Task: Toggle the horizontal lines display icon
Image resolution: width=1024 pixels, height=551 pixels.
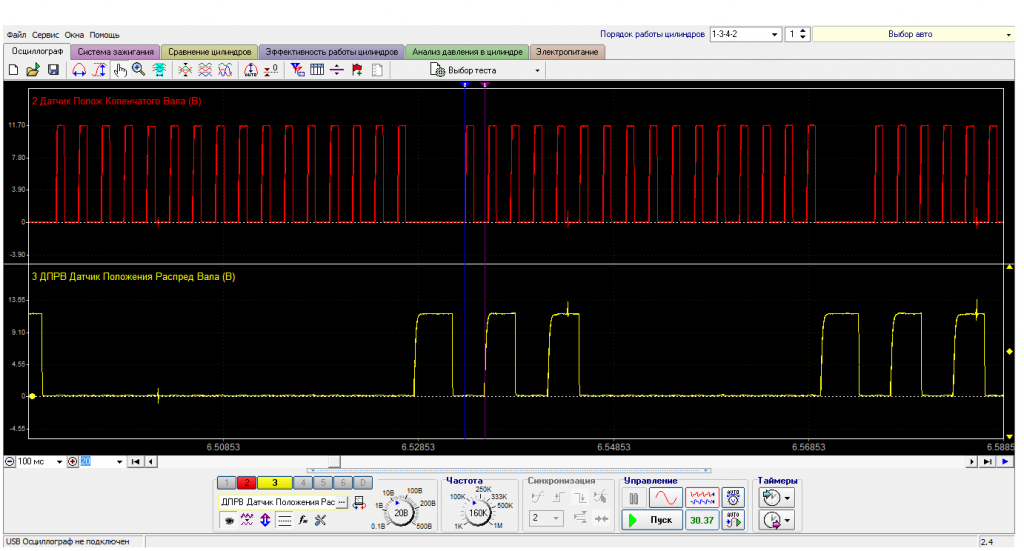Action: [284, 520]
